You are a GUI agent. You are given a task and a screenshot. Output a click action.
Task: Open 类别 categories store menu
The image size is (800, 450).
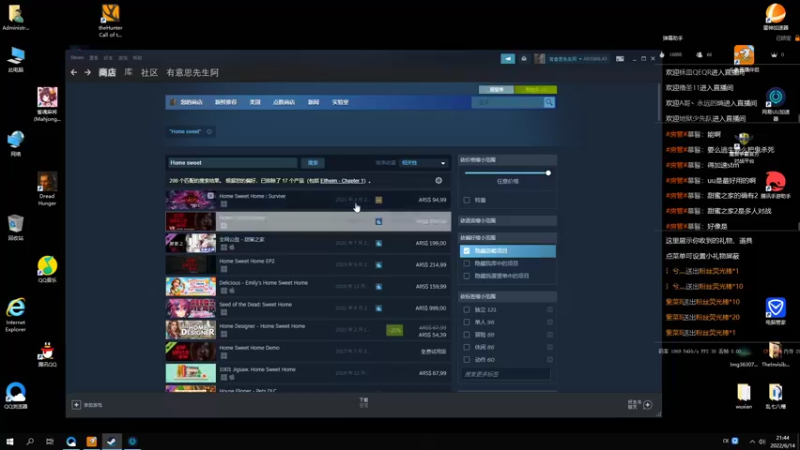(x=255, y=103)
